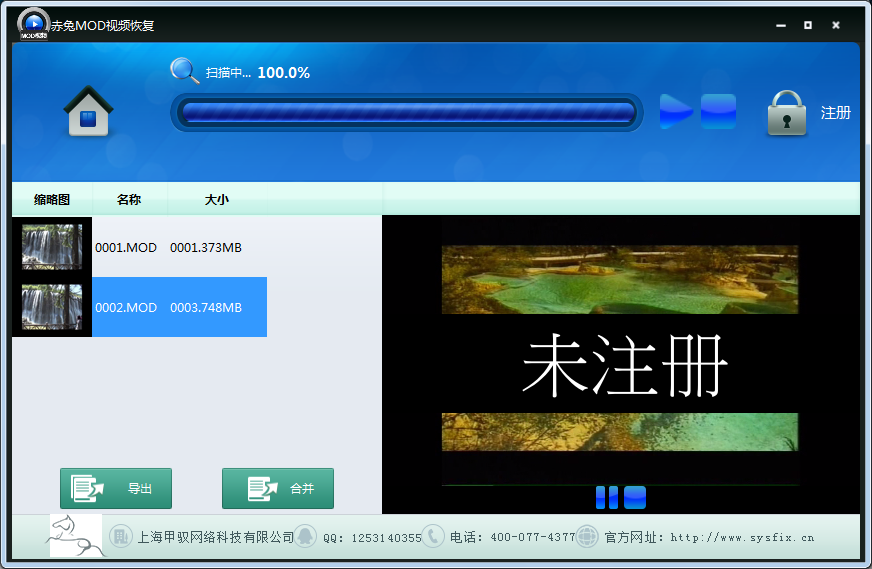
Task: Stop the video preview playback
Action: coord(635,497)
